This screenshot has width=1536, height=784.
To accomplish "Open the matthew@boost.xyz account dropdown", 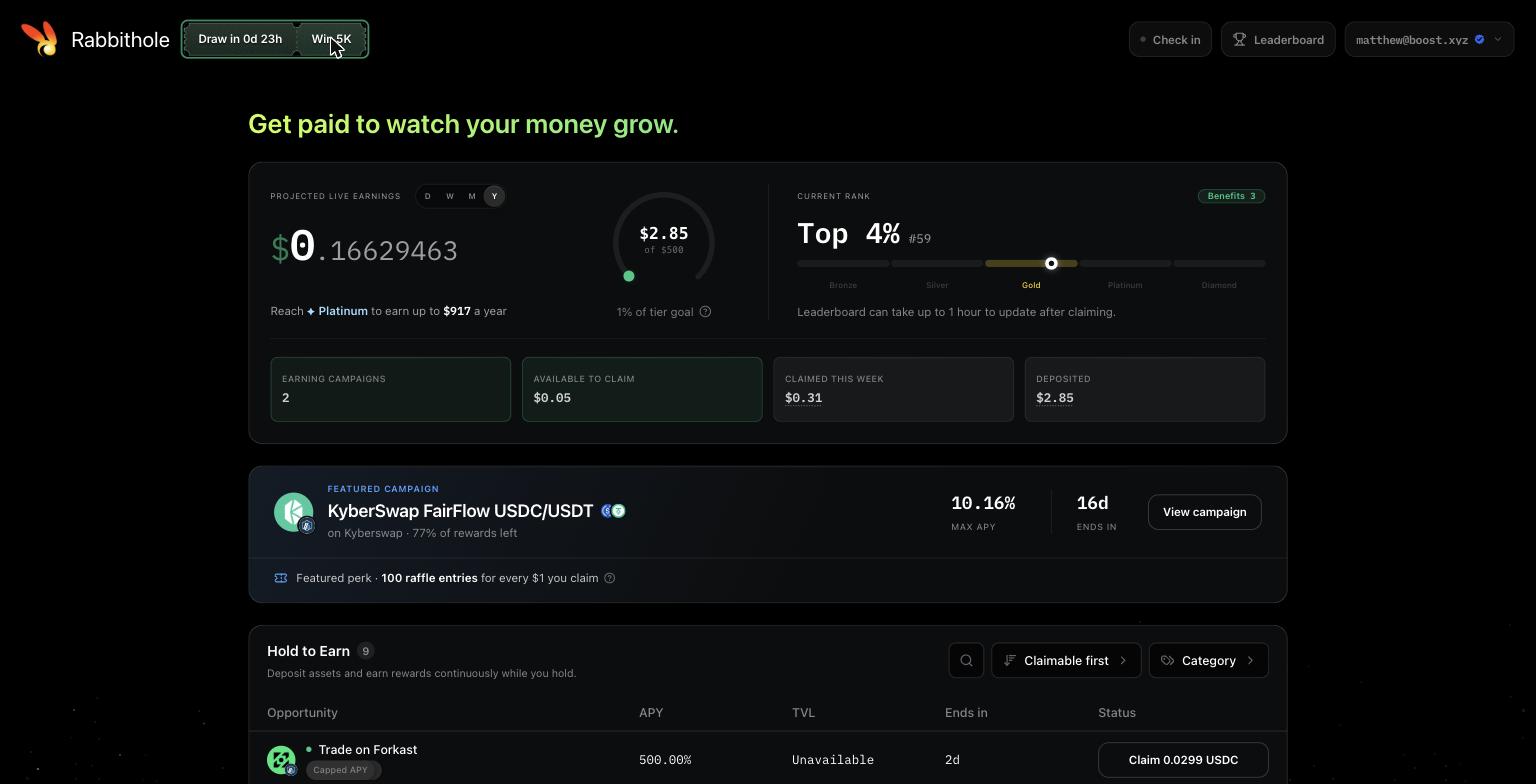I will [x=1429, y=40].
